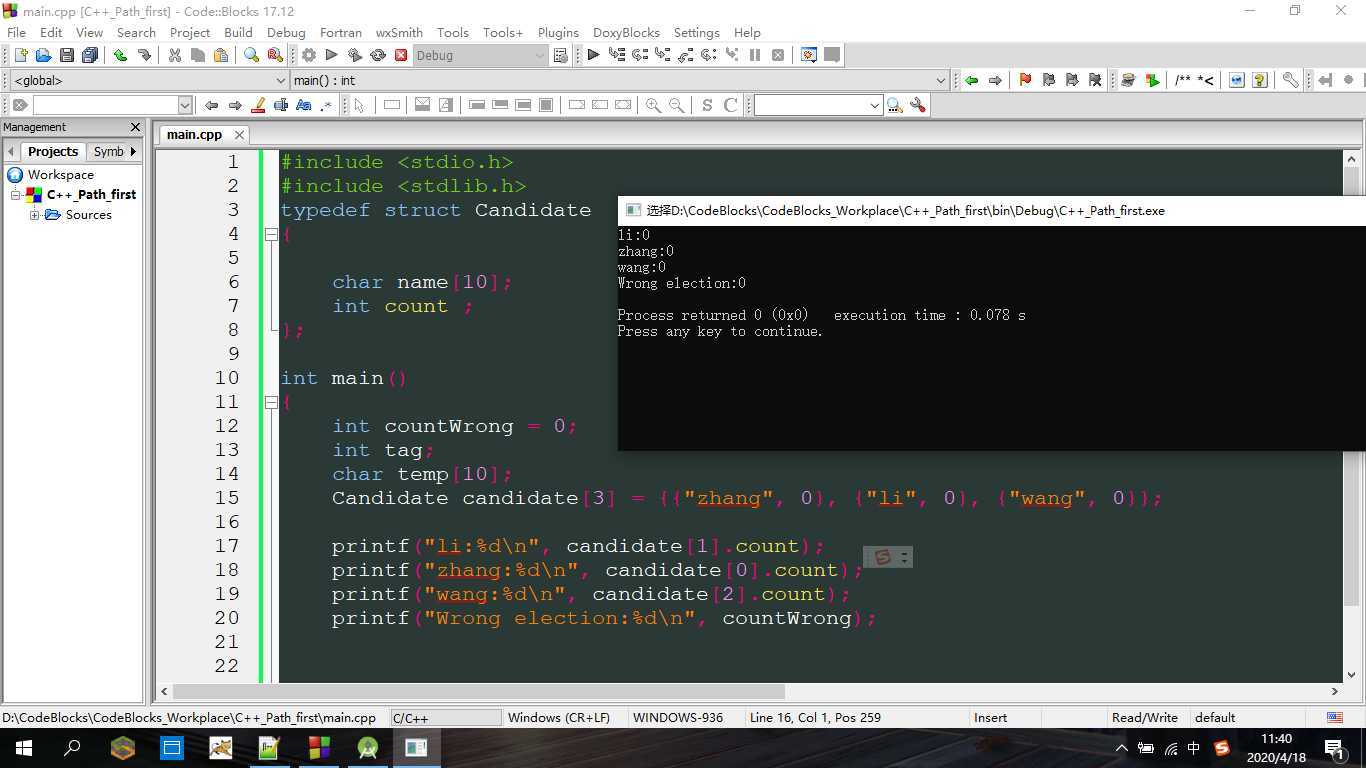Click the New file toolbar icon
Viewport: 1366px width, 768px height.
click(x=20, y=55)
